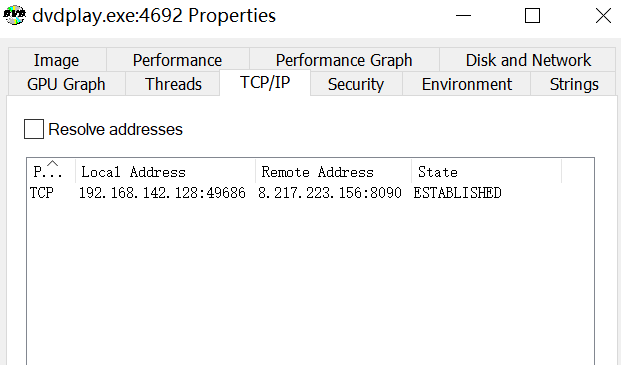This screenshot has height=365, width=621.
Task: Minimize the Properties window
Action: click(x=463, y=16)
